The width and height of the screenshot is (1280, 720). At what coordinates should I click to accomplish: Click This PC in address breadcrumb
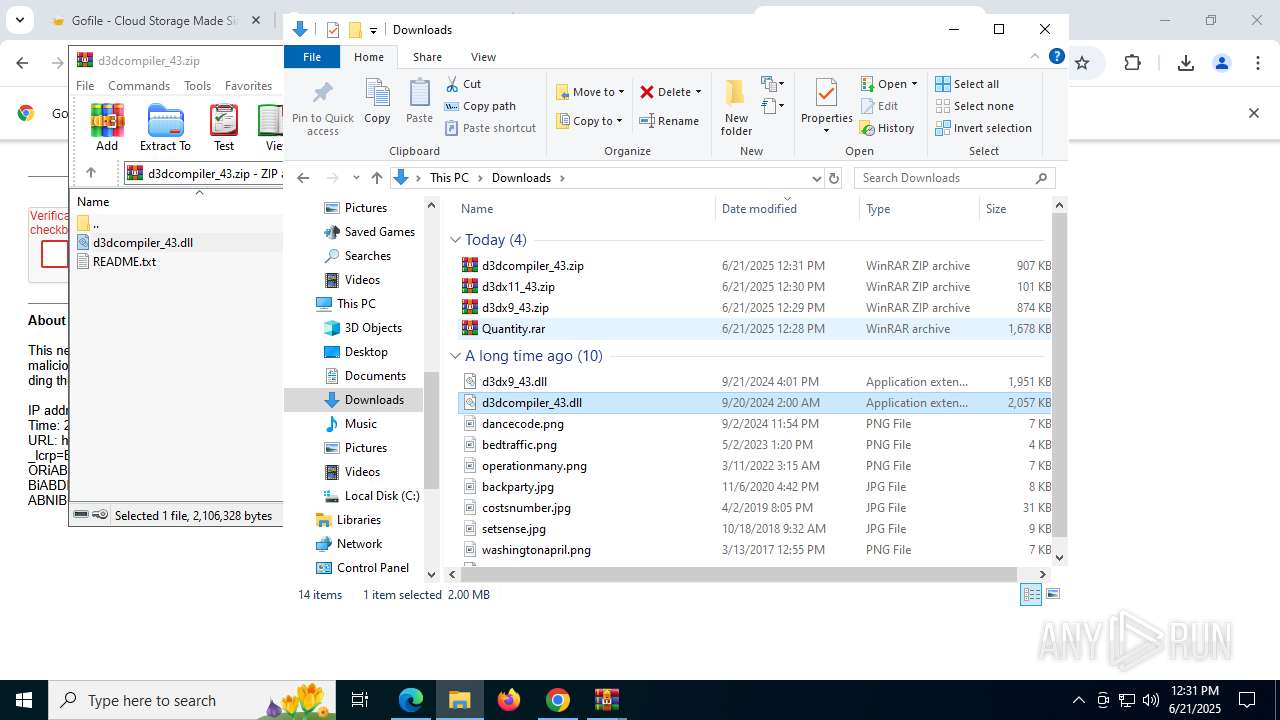point(449,178)
